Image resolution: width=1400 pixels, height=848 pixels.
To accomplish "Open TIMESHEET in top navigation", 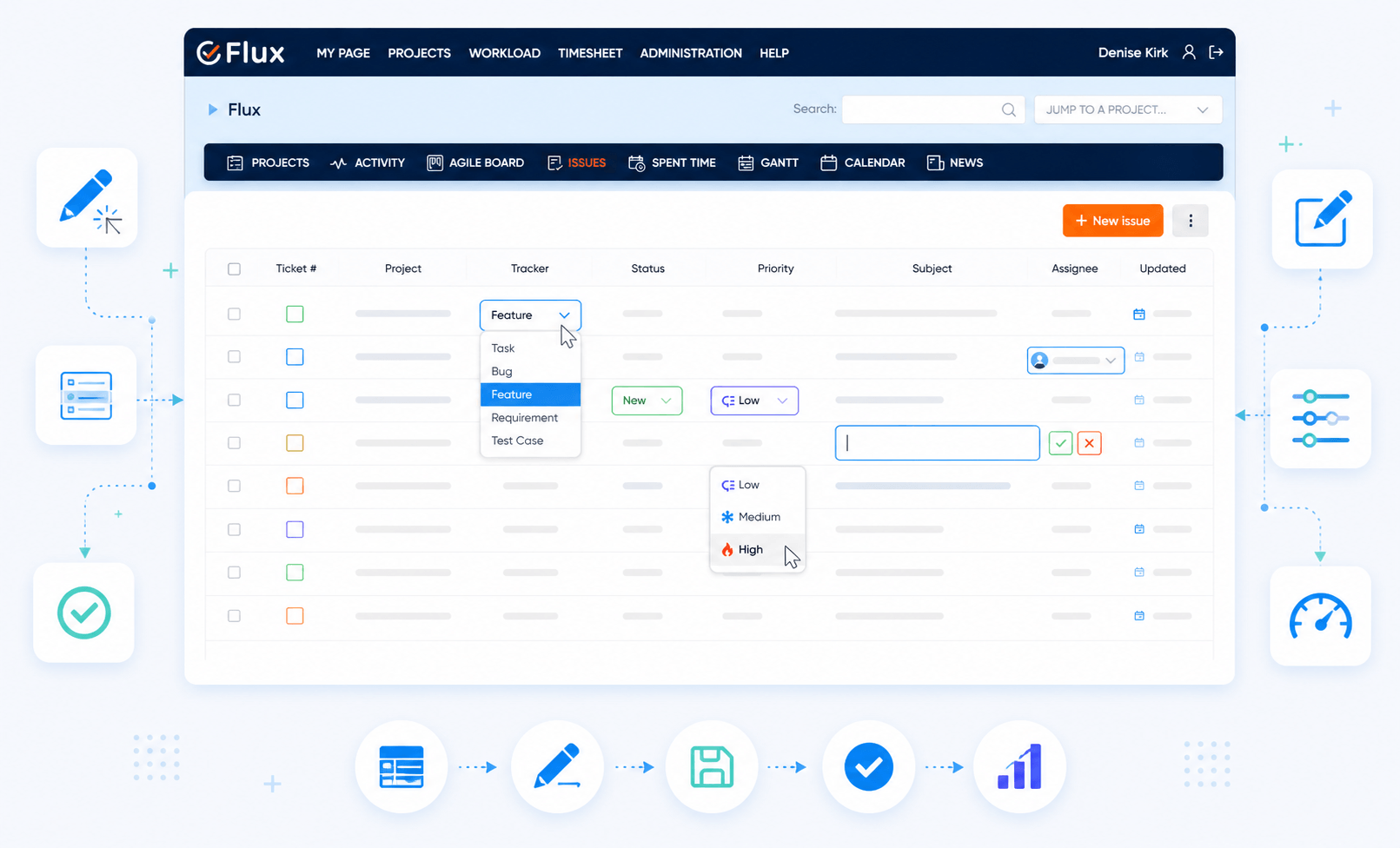I will [590, 53].
